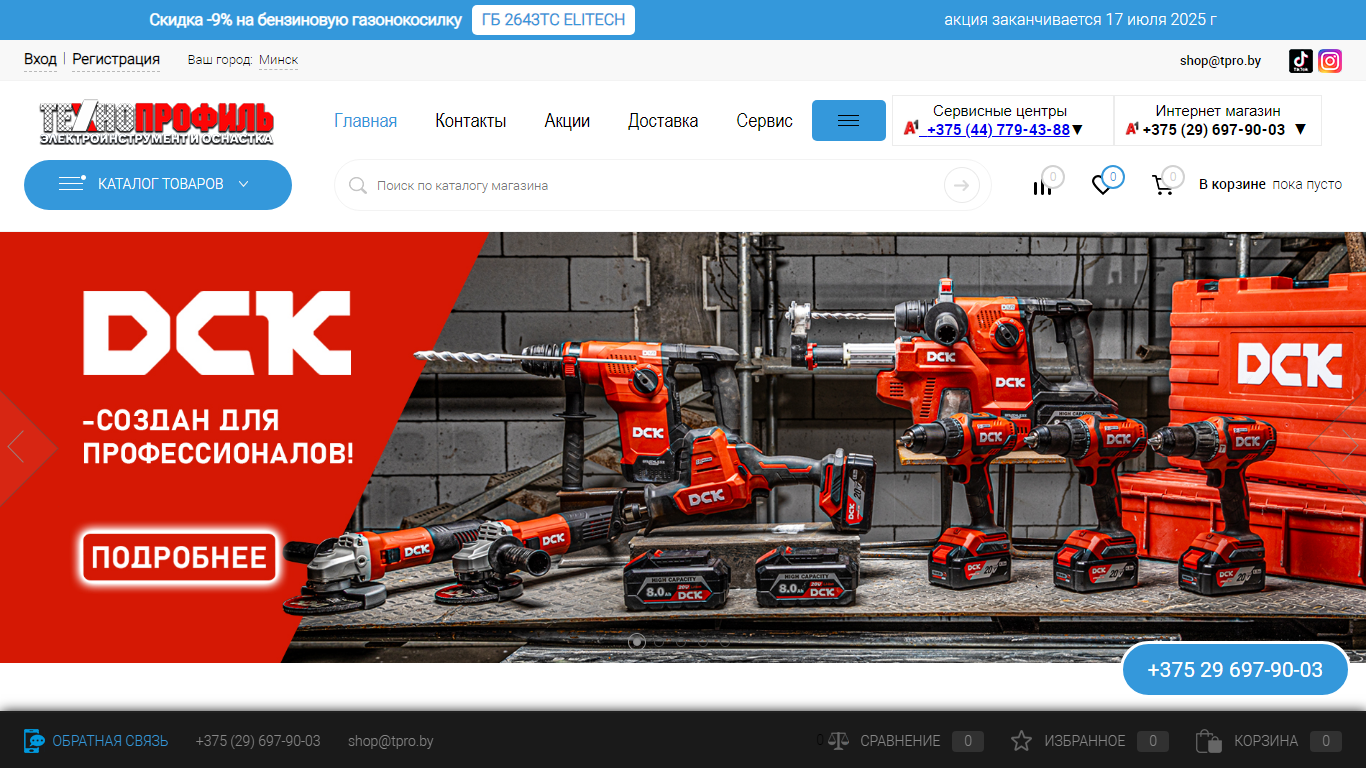
Task: Open the Главная menu item
Action: click(x=366, y=121)
